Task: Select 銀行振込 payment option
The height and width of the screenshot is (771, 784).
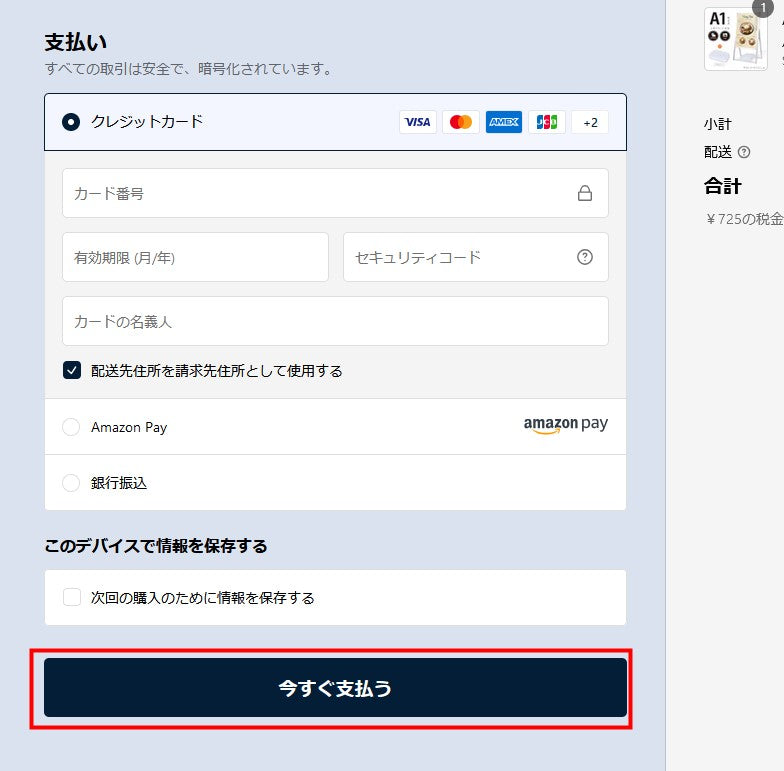Action: [71, 483]
